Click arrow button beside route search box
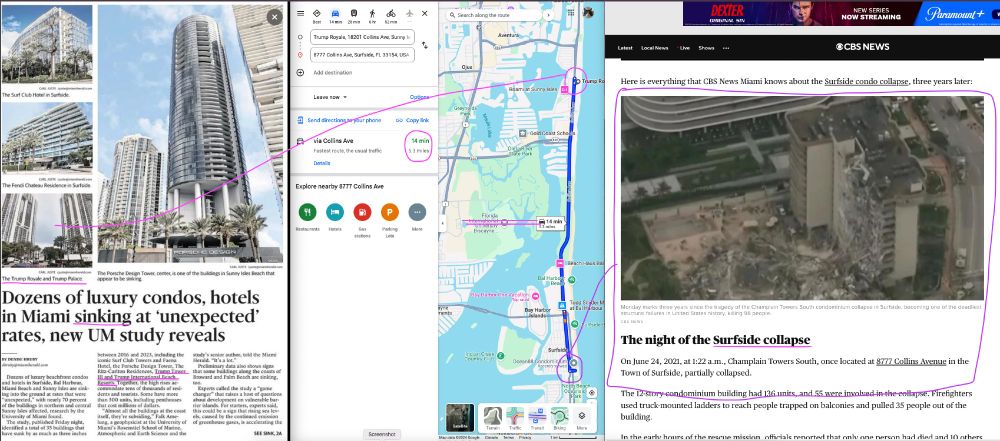This screenshot has height=441, width=1000. 547,15
